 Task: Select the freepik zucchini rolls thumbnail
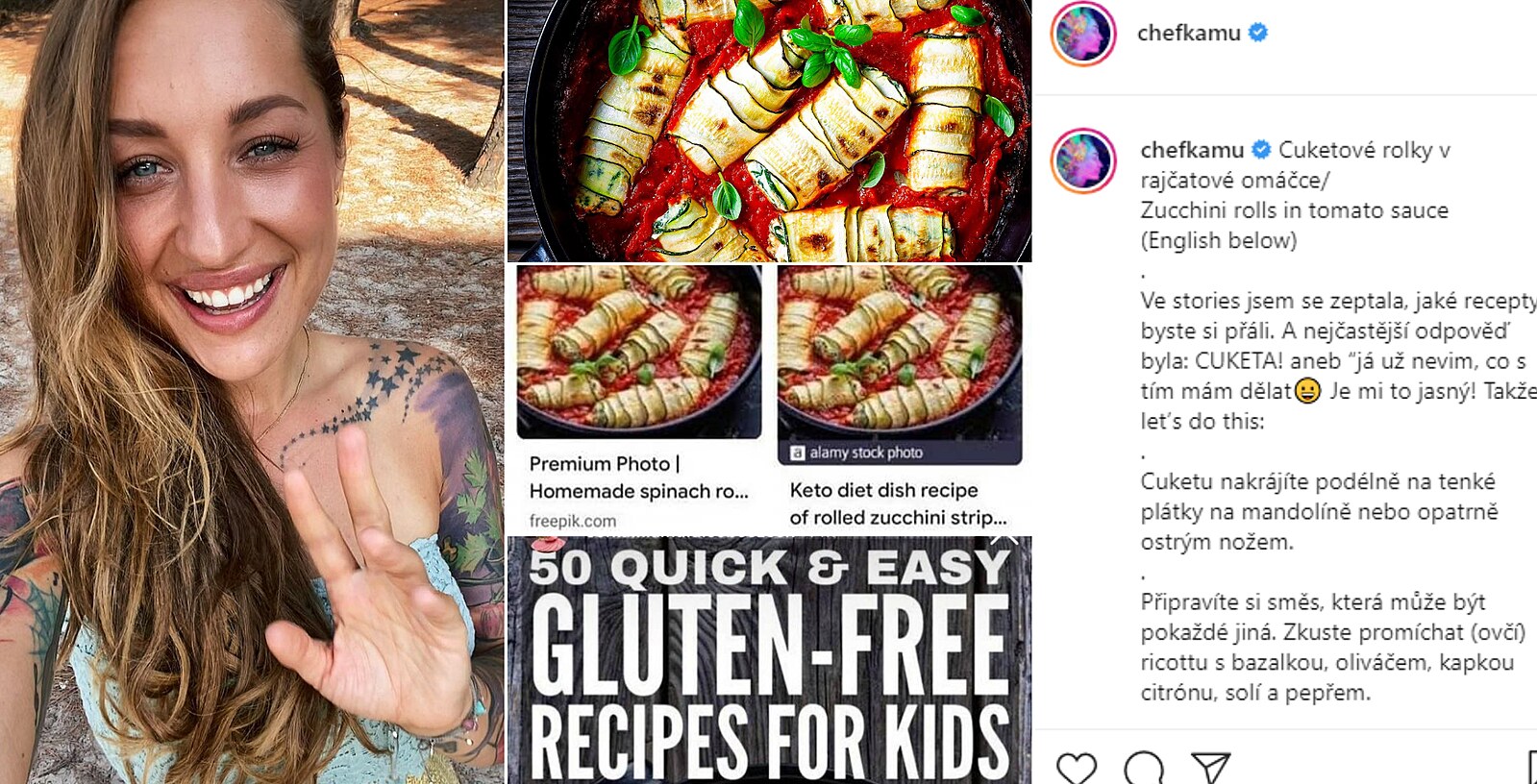click(639, 352)
